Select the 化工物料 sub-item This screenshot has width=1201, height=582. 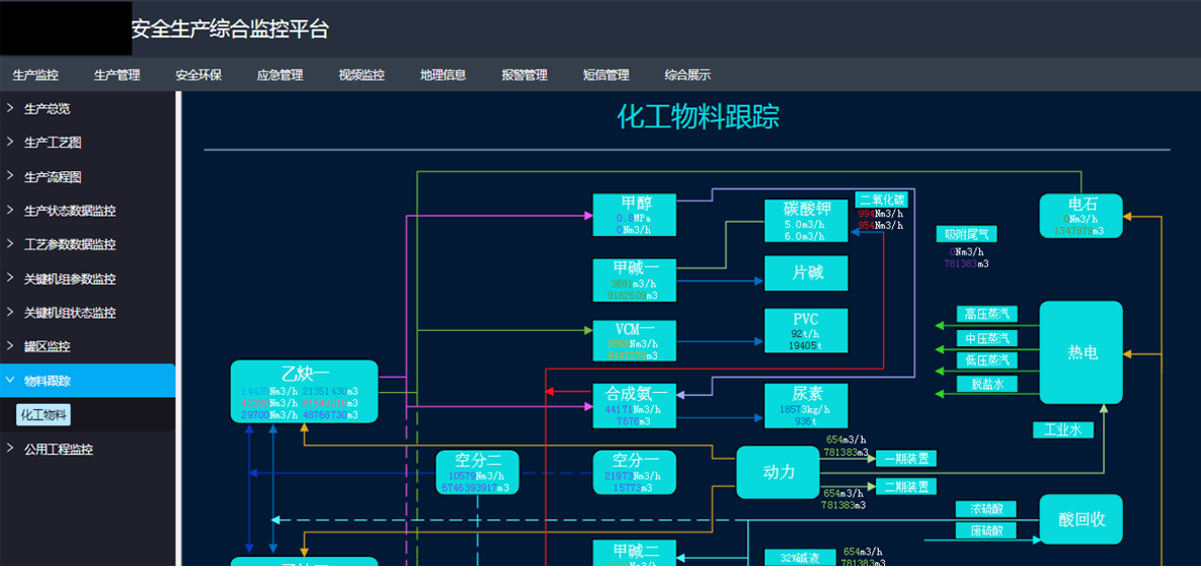click(x=44, y=415)
